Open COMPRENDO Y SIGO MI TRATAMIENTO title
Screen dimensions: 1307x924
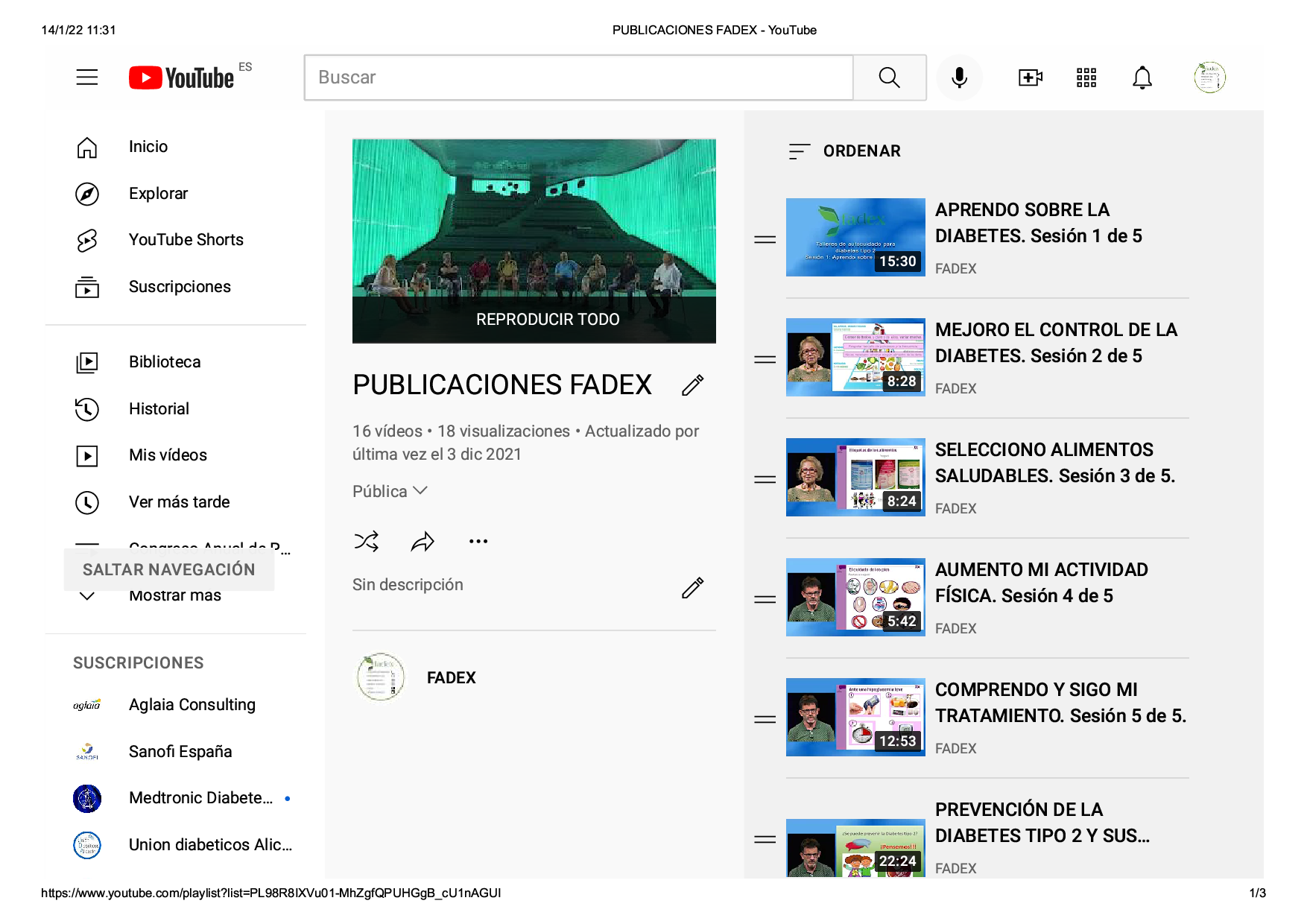click(x=1060, y=703)
